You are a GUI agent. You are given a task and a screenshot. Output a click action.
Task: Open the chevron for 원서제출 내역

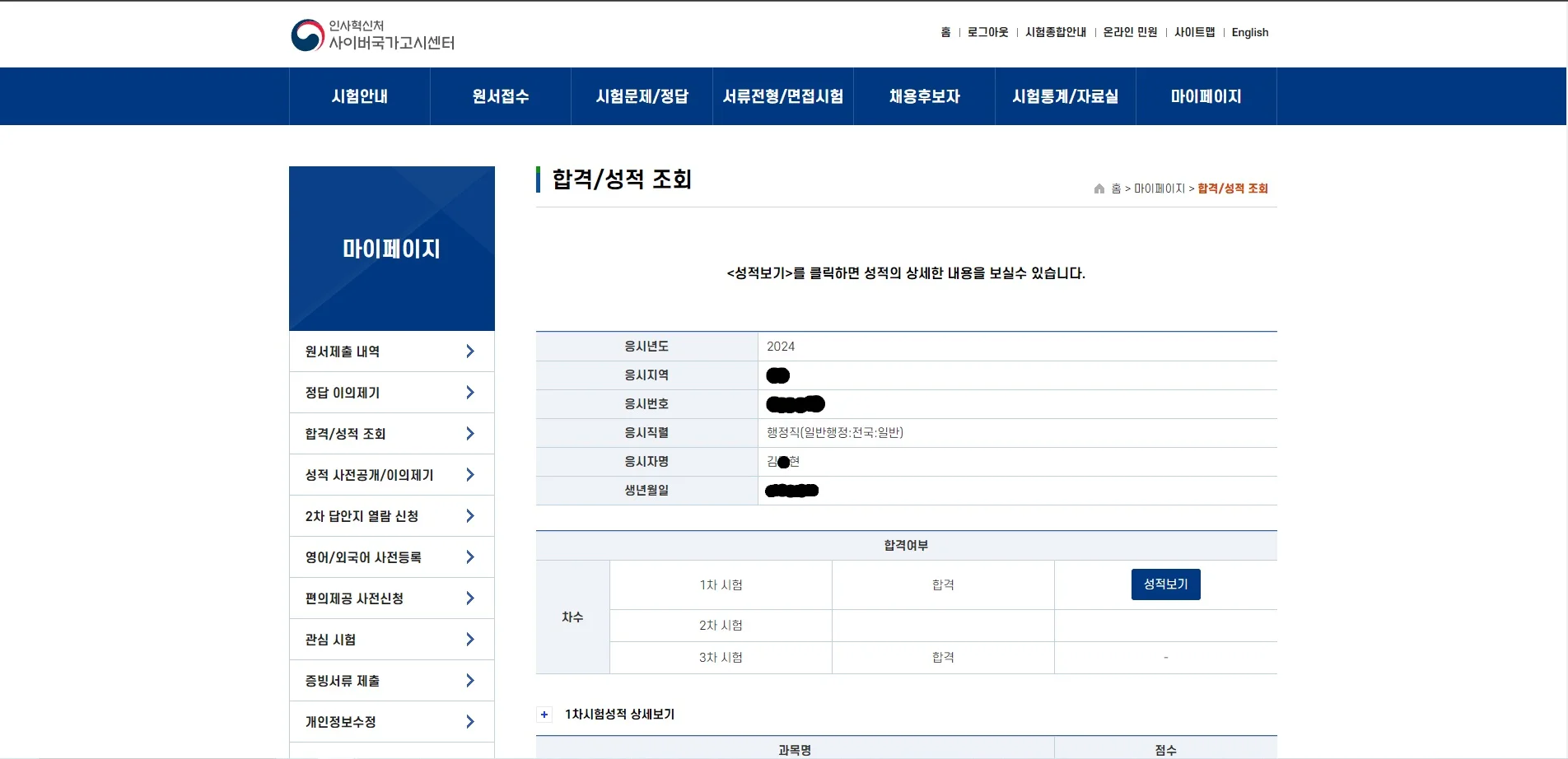pos(470,352)
